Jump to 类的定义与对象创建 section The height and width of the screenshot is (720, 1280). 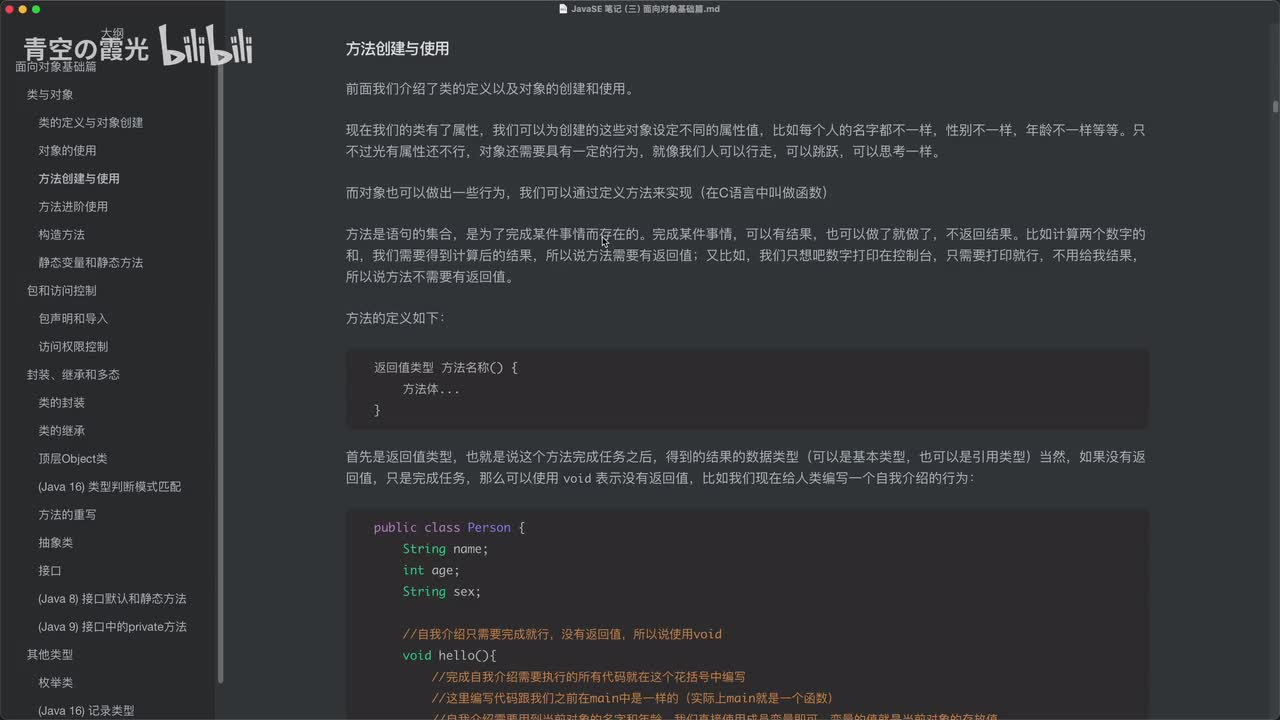click(x=91, y=123)
